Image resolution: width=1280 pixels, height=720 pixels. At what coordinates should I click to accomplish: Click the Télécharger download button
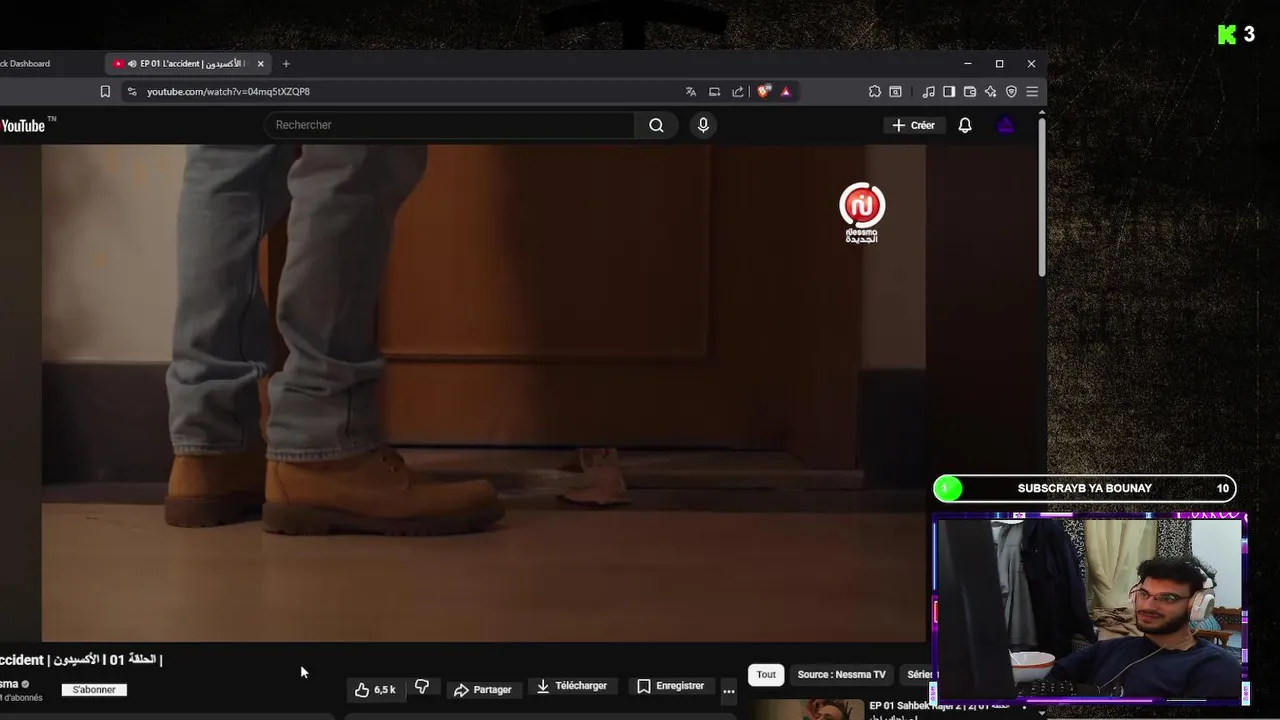coord(572,686)
